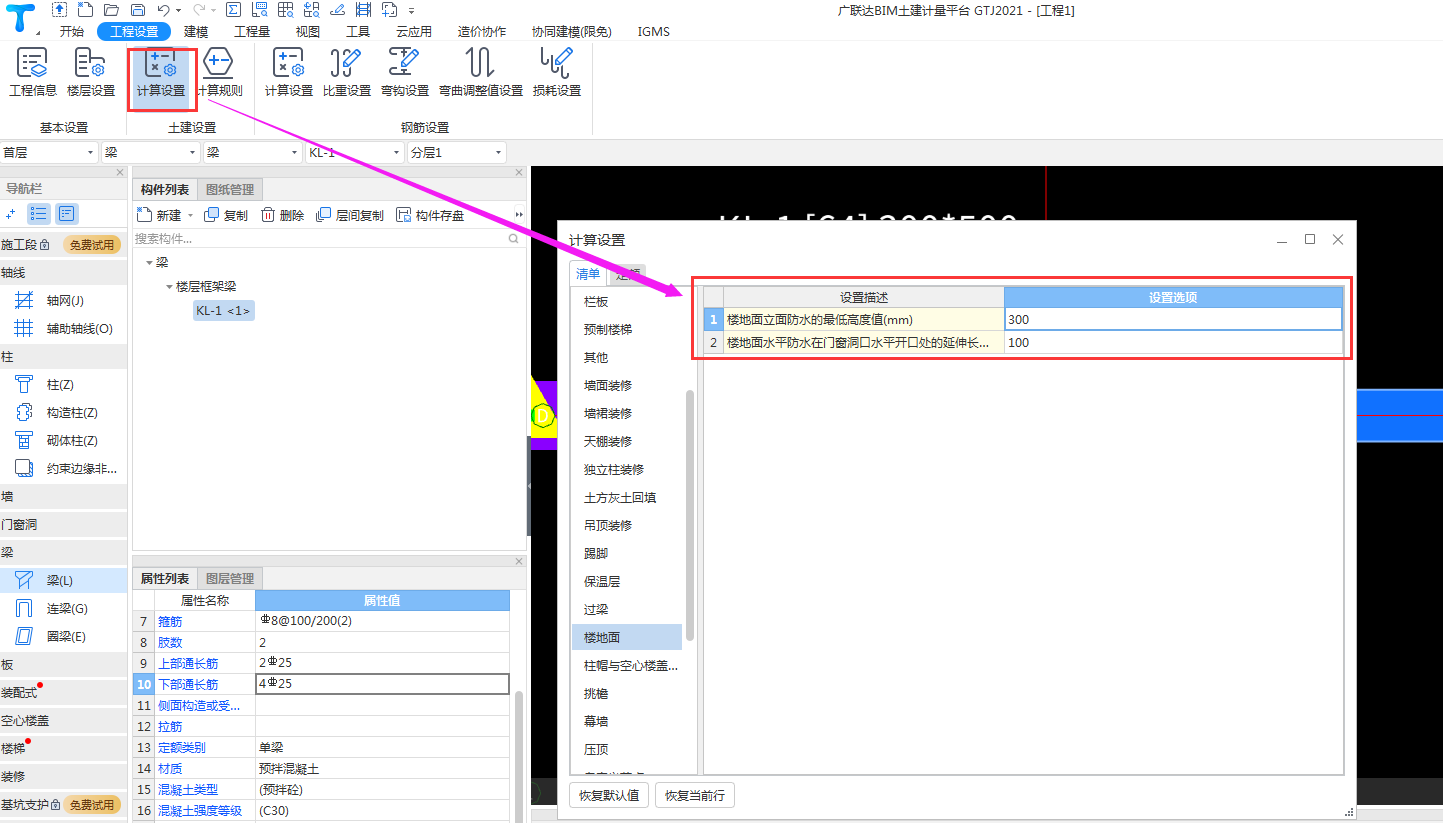Open the undo history dropdown arrow
Screen dimensions: 1443x823
click(x=178, y=10)
